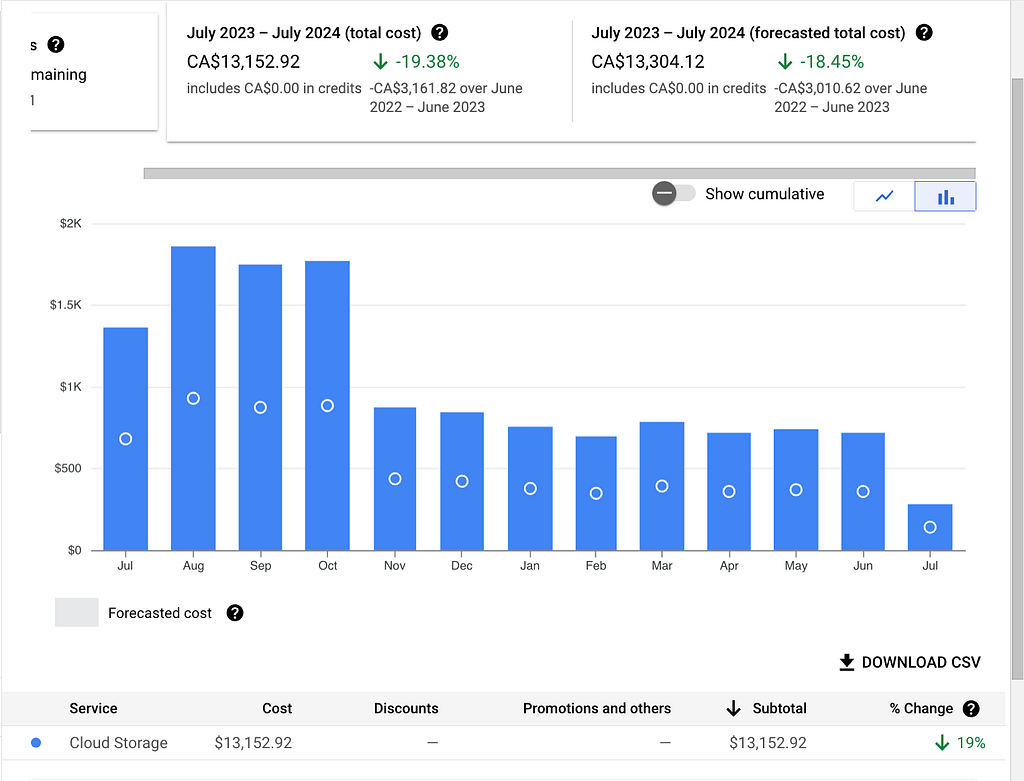Click the first July bar in chart
Viewport: 1024px width, 781px height.
point(125,439)
